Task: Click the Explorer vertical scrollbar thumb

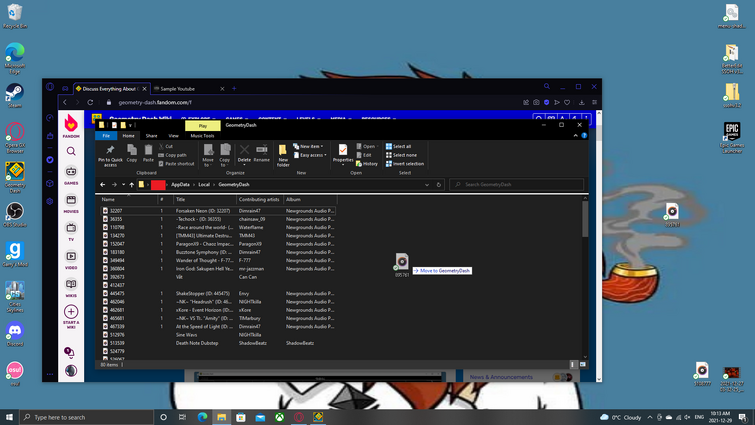Action: [x=585, y=219]
